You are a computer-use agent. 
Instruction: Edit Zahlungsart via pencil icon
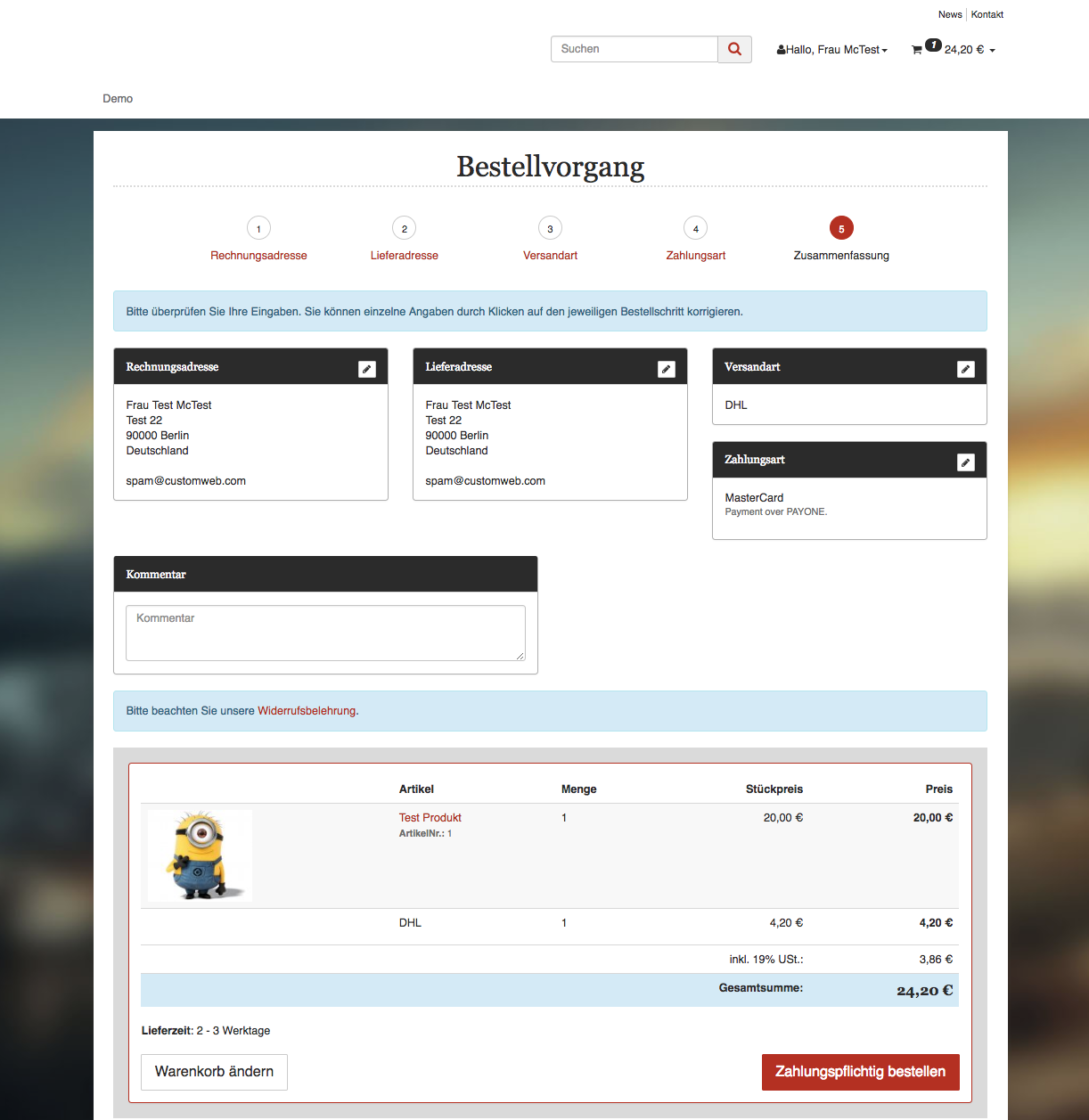[x=965, y=462]
